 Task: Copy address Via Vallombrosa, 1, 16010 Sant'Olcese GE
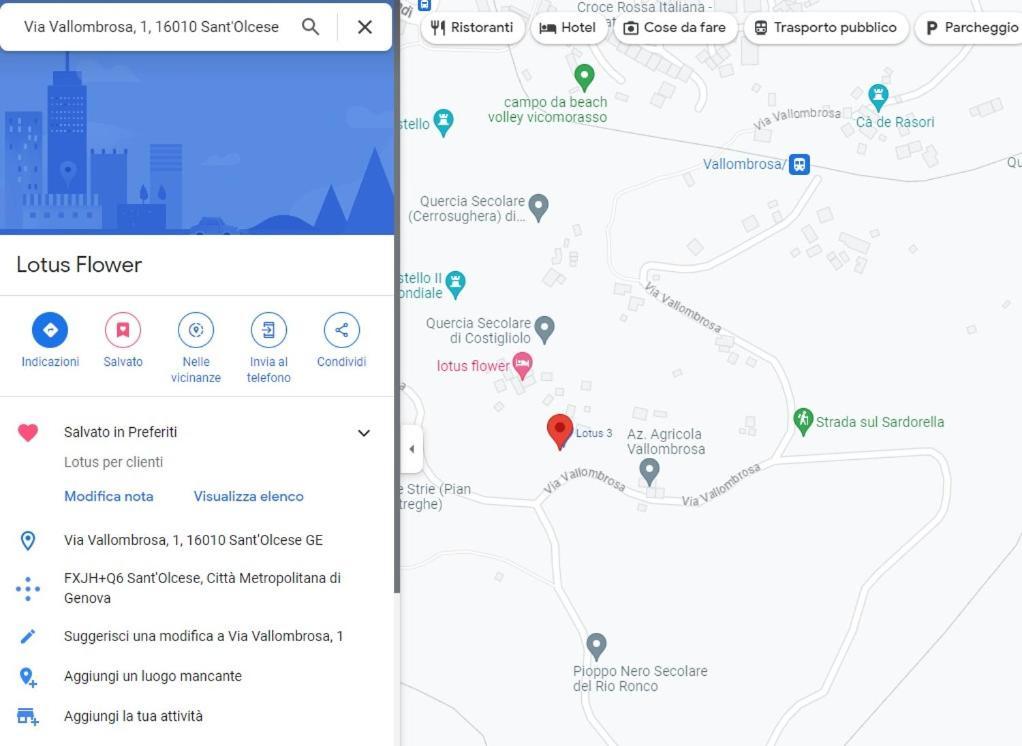(x=194, y=540)
